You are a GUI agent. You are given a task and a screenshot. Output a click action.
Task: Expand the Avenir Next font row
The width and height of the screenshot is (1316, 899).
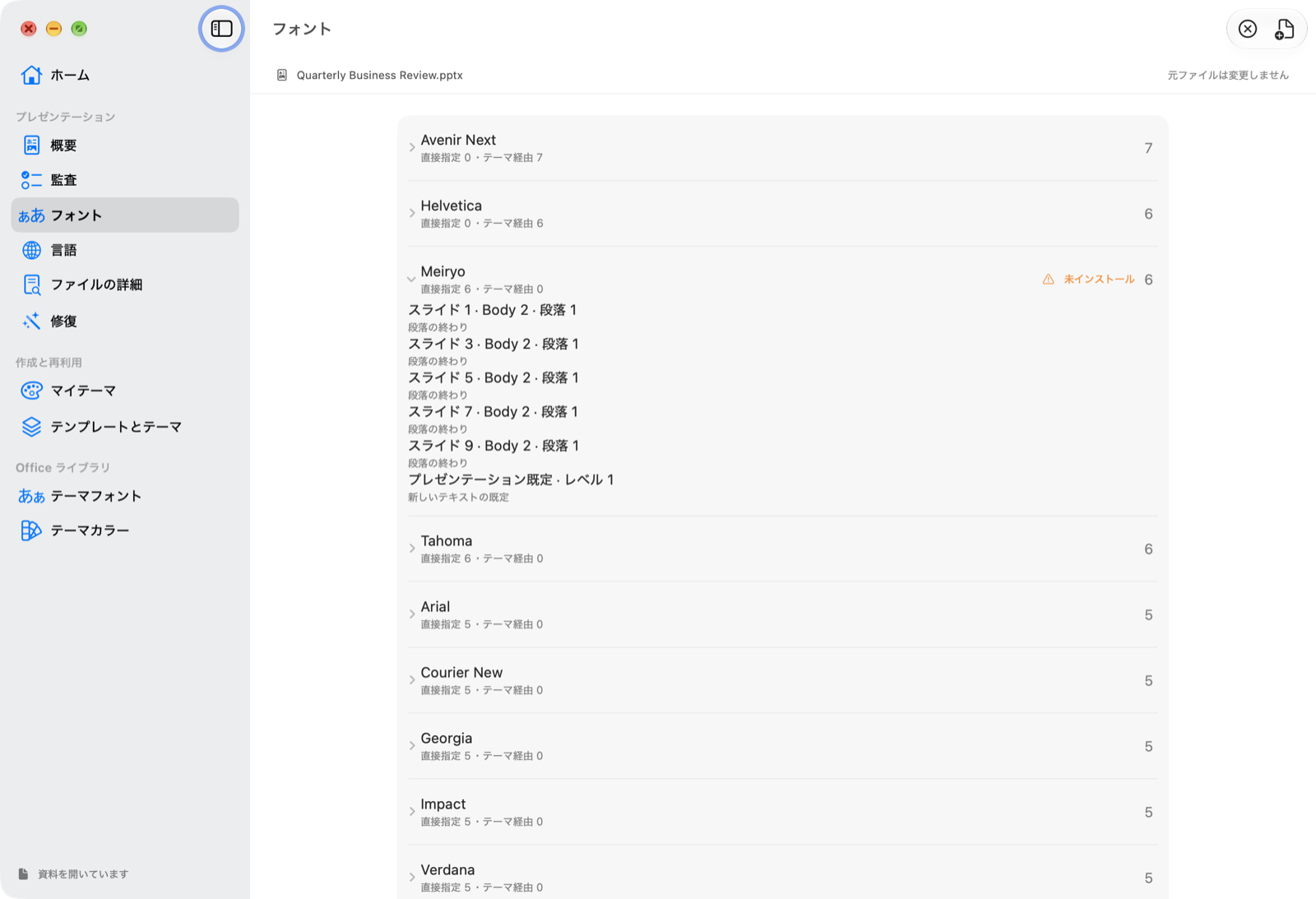pyautogui.click(x=412, y=148)
